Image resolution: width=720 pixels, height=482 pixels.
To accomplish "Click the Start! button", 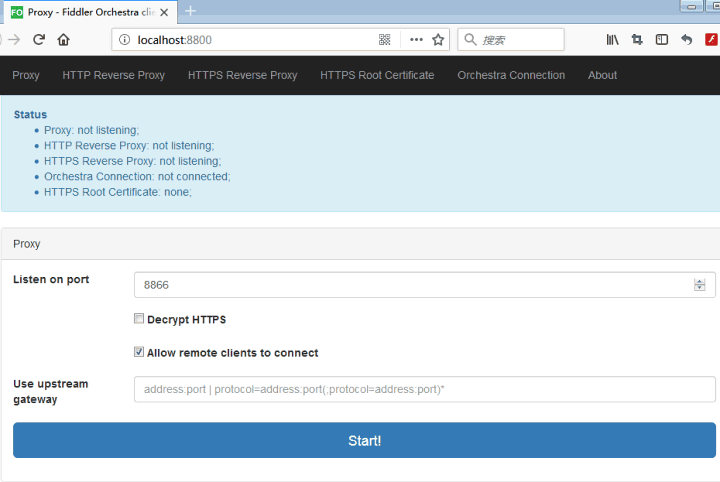I will tap(364, 440).
